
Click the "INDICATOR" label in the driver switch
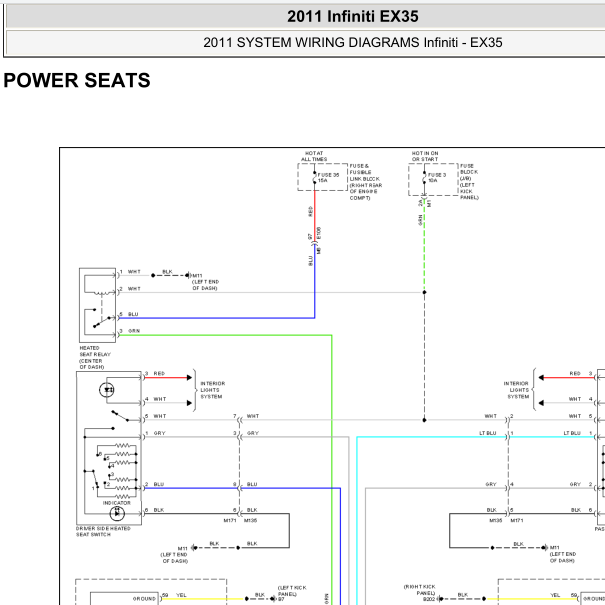point(117,503)
